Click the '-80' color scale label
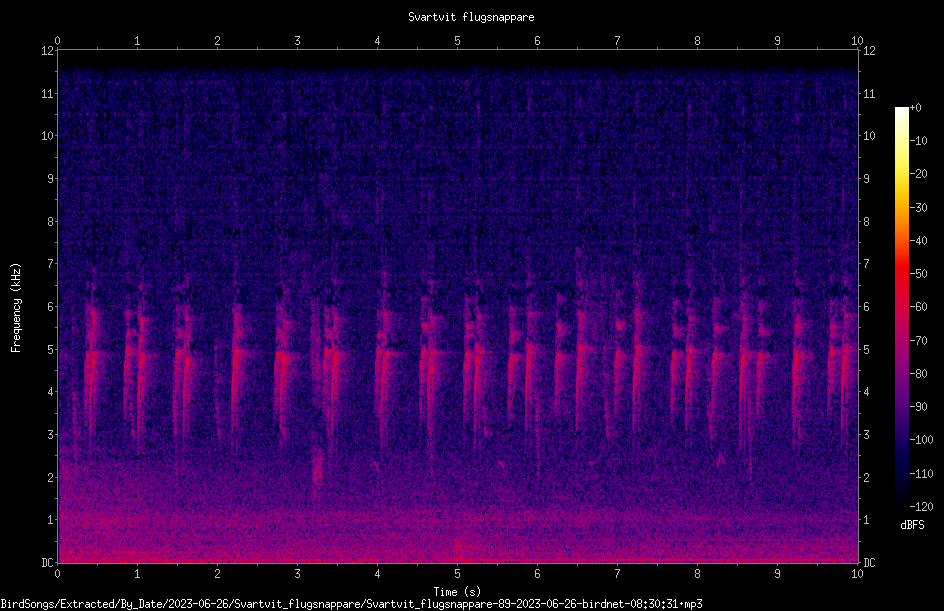 coord(918,374)
